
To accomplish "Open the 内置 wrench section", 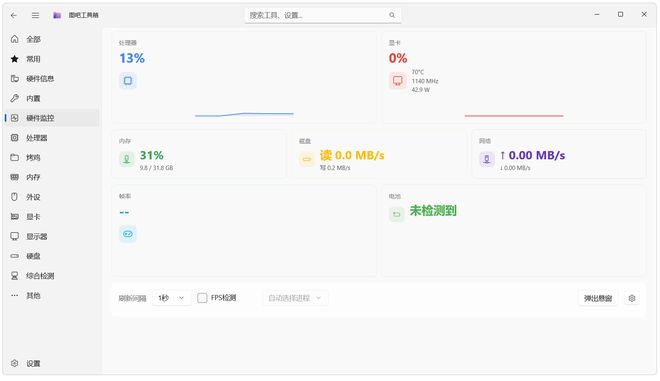I will tap(52, 99).
